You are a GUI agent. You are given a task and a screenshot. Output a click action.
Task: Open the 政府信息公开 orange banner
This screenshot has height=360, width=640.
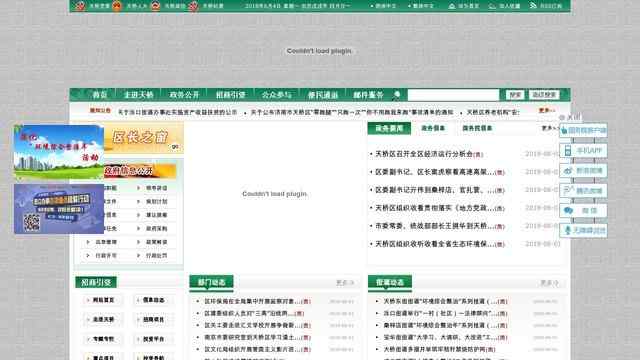140,171
